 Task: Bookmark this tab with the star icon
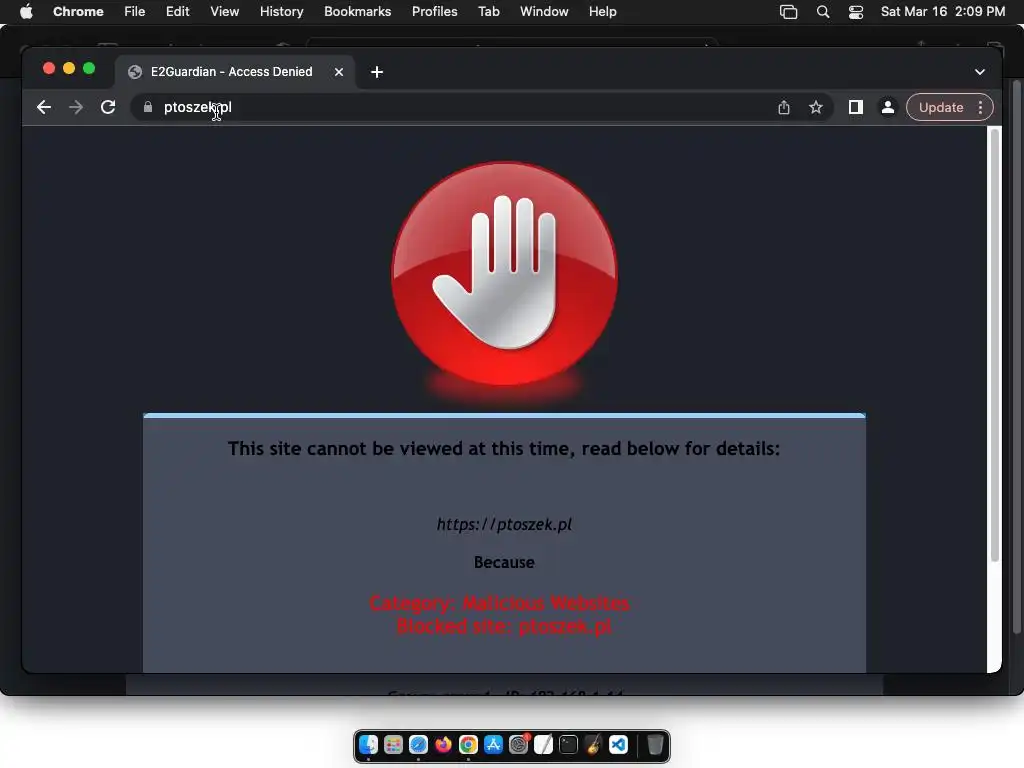pyautogui.click(x=816, y=107)
